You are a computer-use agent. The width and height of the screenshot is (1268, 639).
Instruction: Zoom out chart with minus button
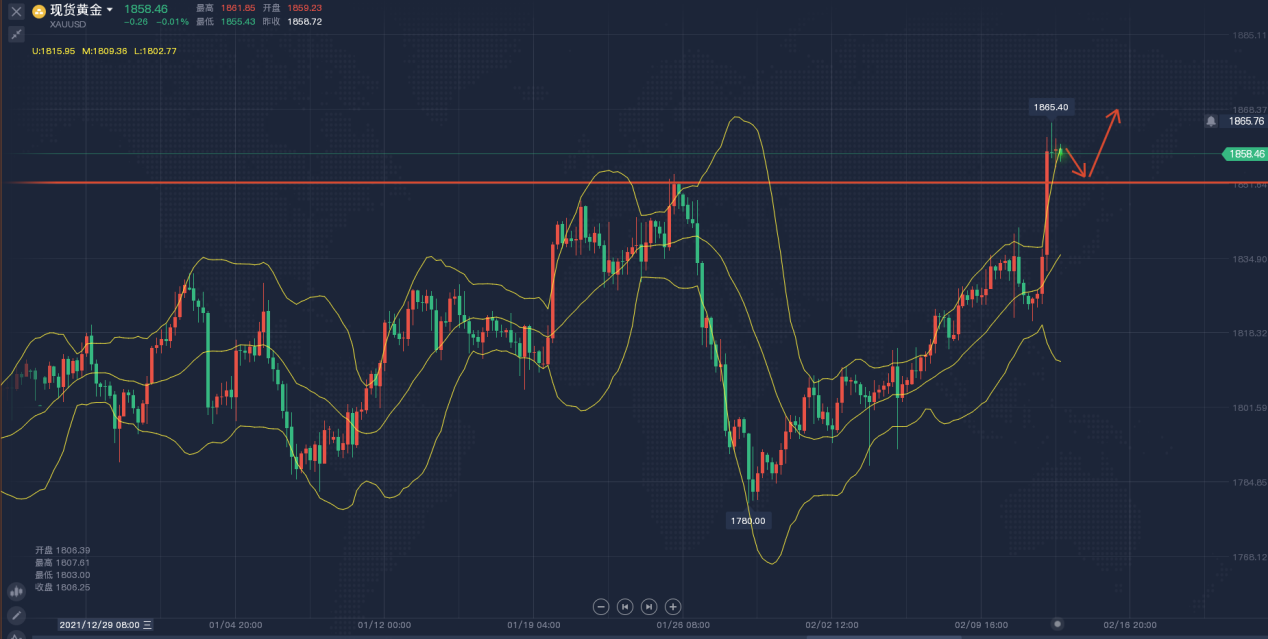pos(601,606)
